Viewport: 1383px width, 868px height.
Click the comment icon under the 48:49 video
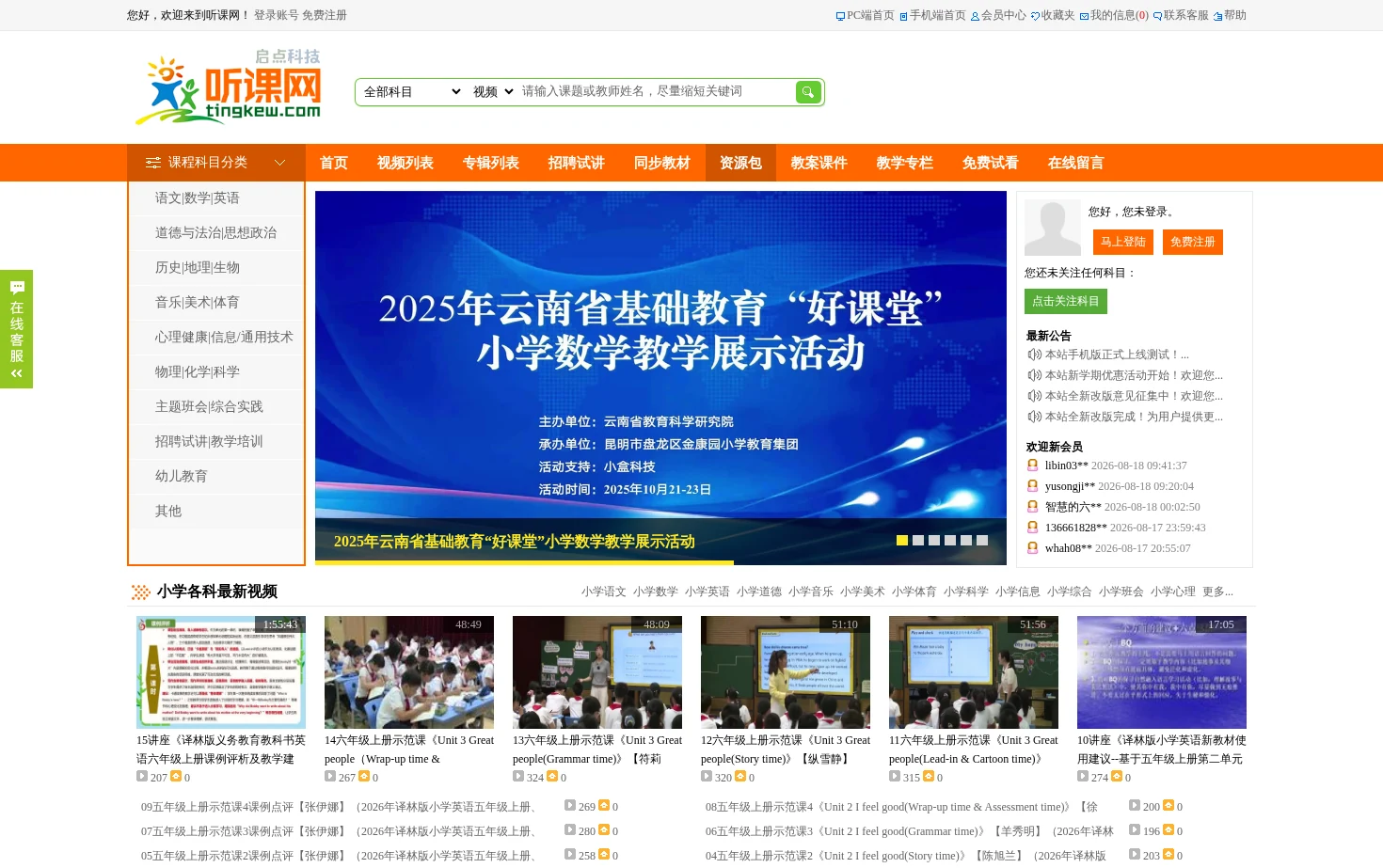click(x=364, y=777)
